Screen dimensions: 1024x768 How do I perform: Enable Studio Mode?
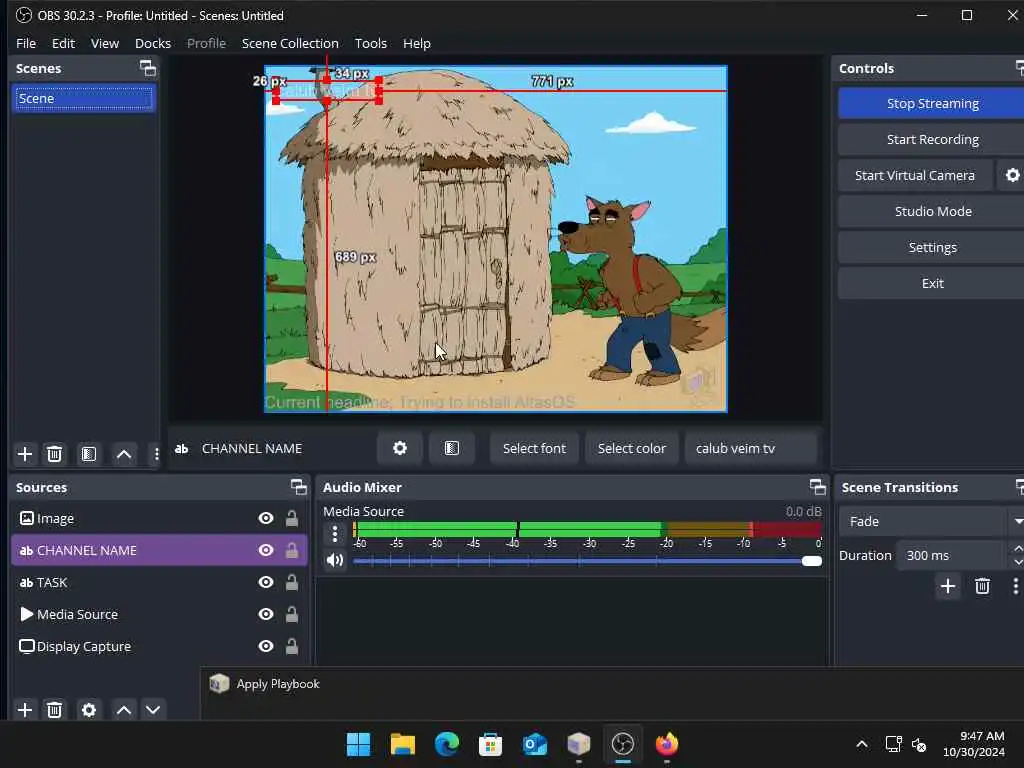[x=932, y=211]
